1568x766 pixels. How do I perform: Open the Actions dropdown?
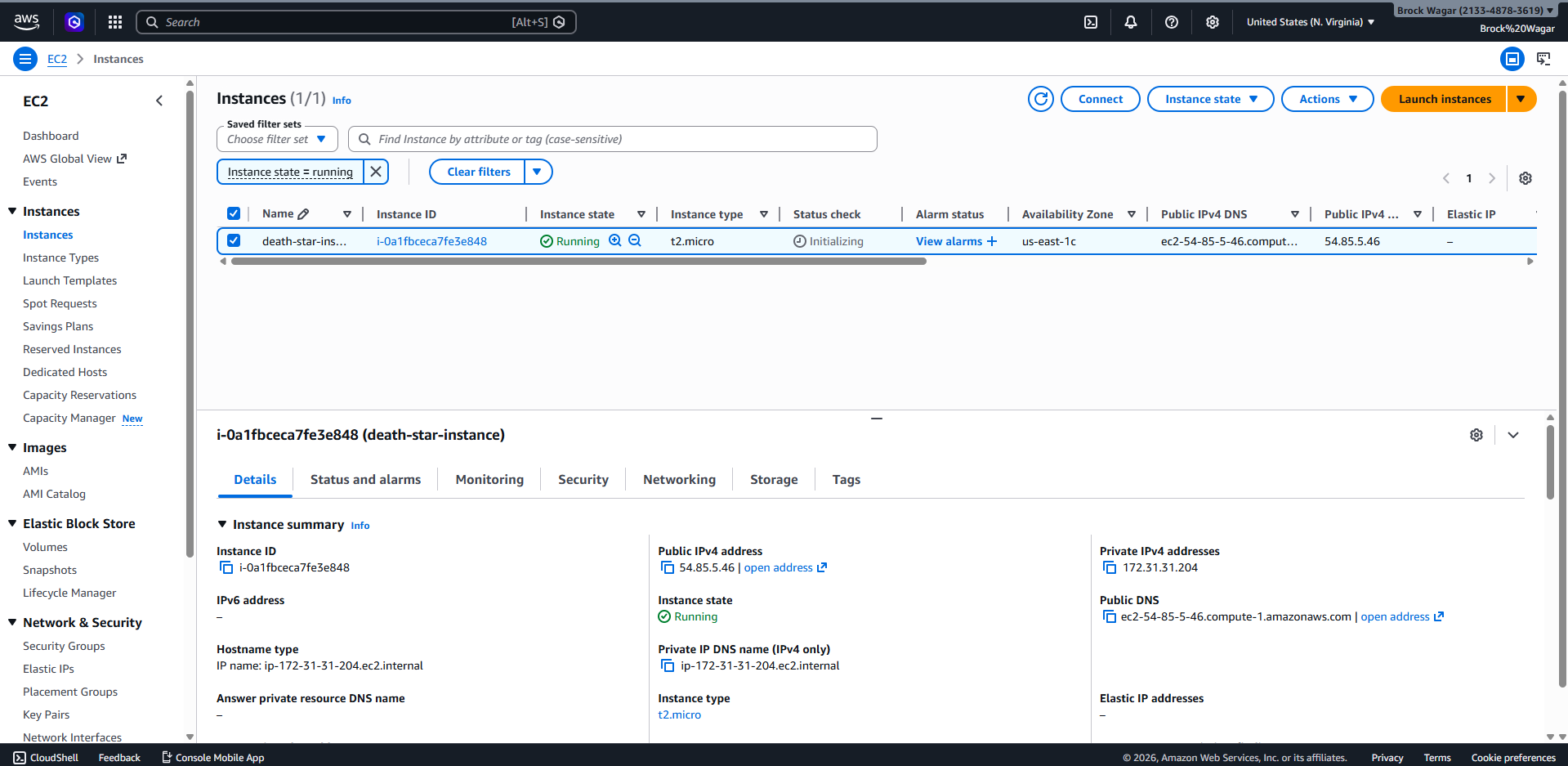coord(1326,98)
